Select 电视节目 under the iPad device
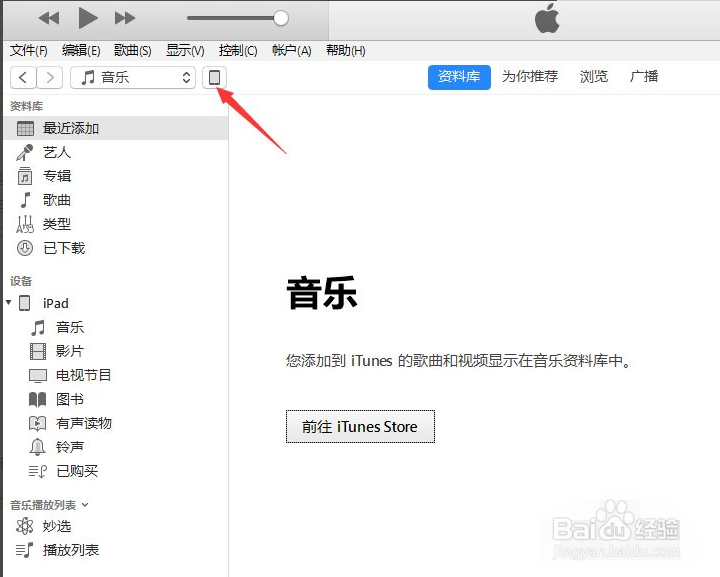The height and width of the screenshot is (577, 720). click(84, 375)
